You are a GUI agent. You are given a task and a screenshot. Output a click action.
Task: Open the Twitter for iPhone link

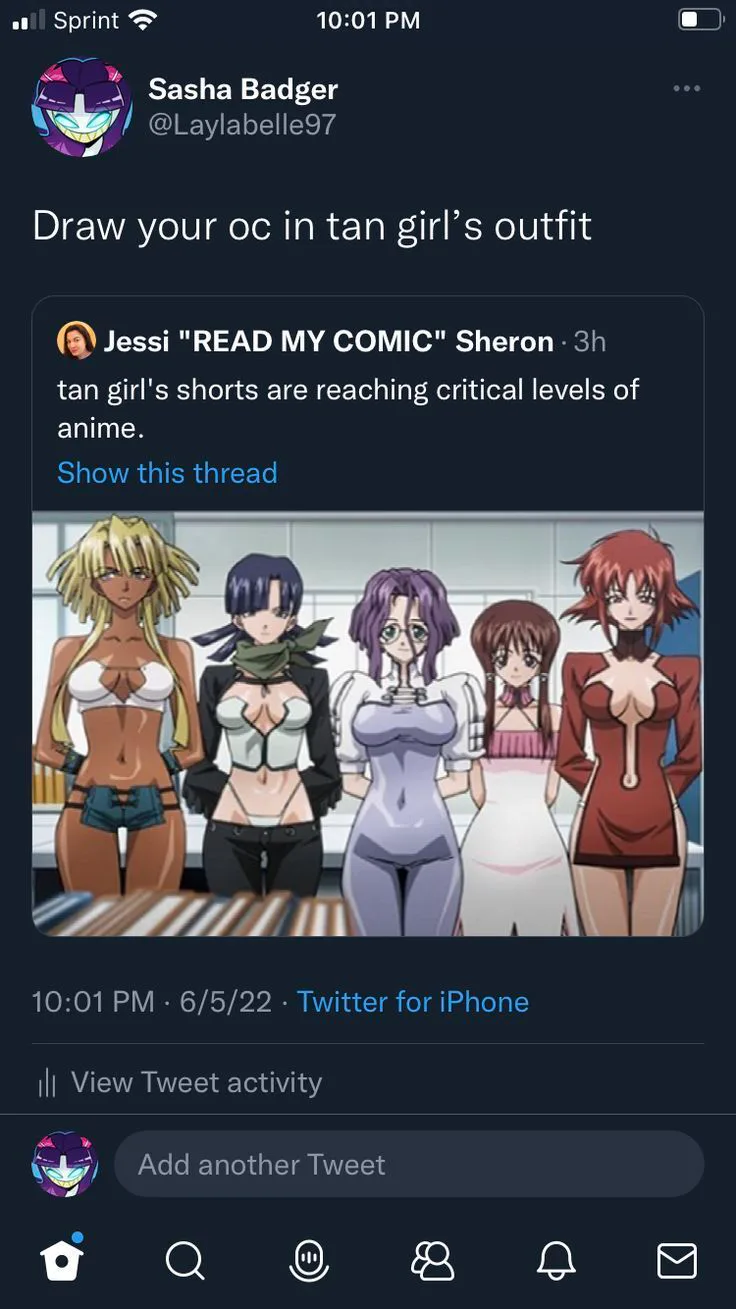tap(413, 1001)
